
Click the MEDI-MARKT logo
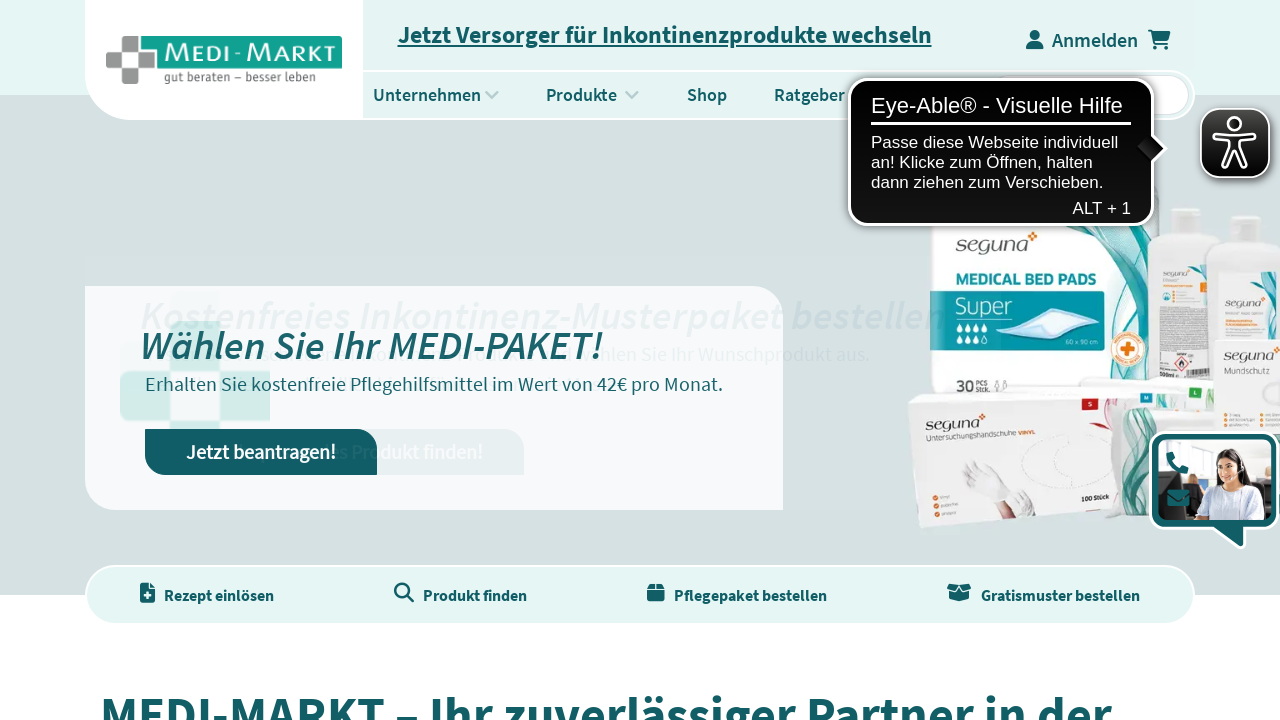(x=224, y=60)
